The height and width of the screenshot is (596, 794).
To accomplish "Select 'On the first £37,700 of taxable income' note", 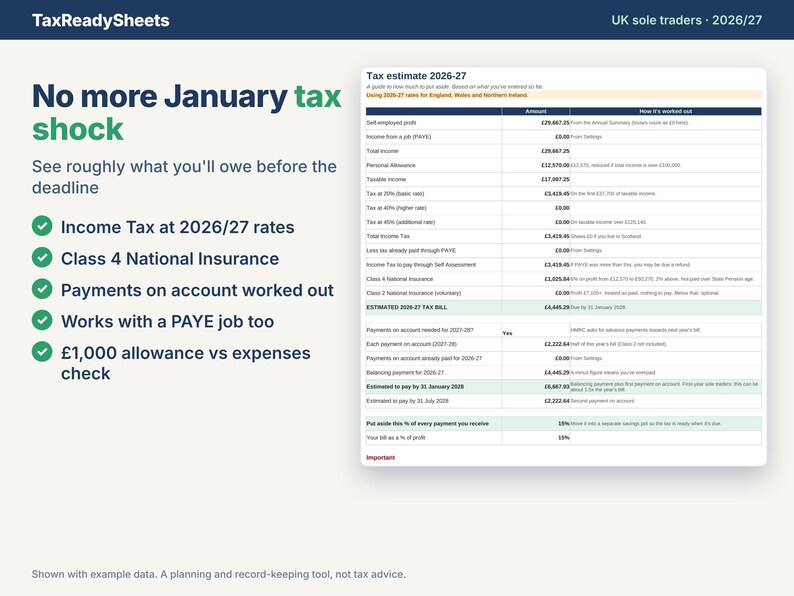I will click(x=613, y=193).
